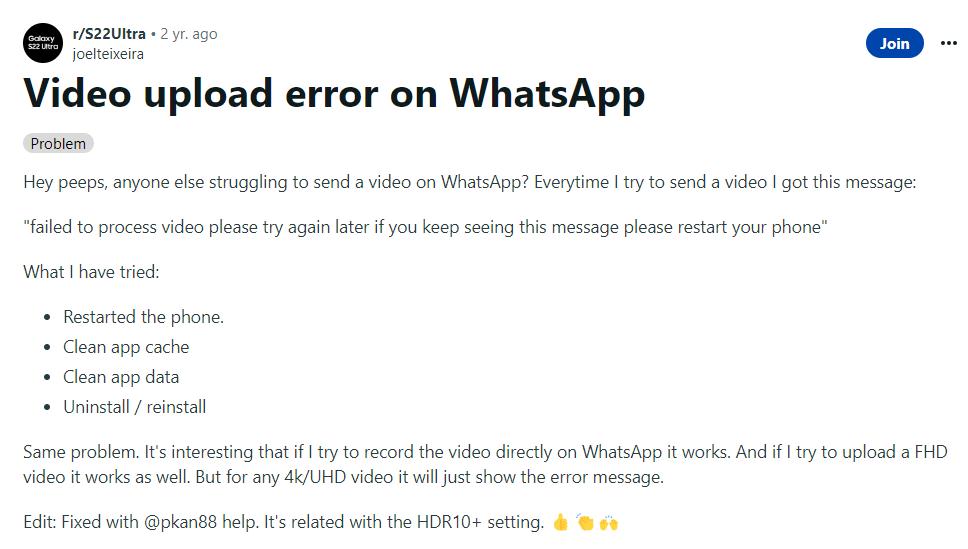Click the What I have tried heading text
The width and height of the screenshot is (968, 549).
coord(91,272)
